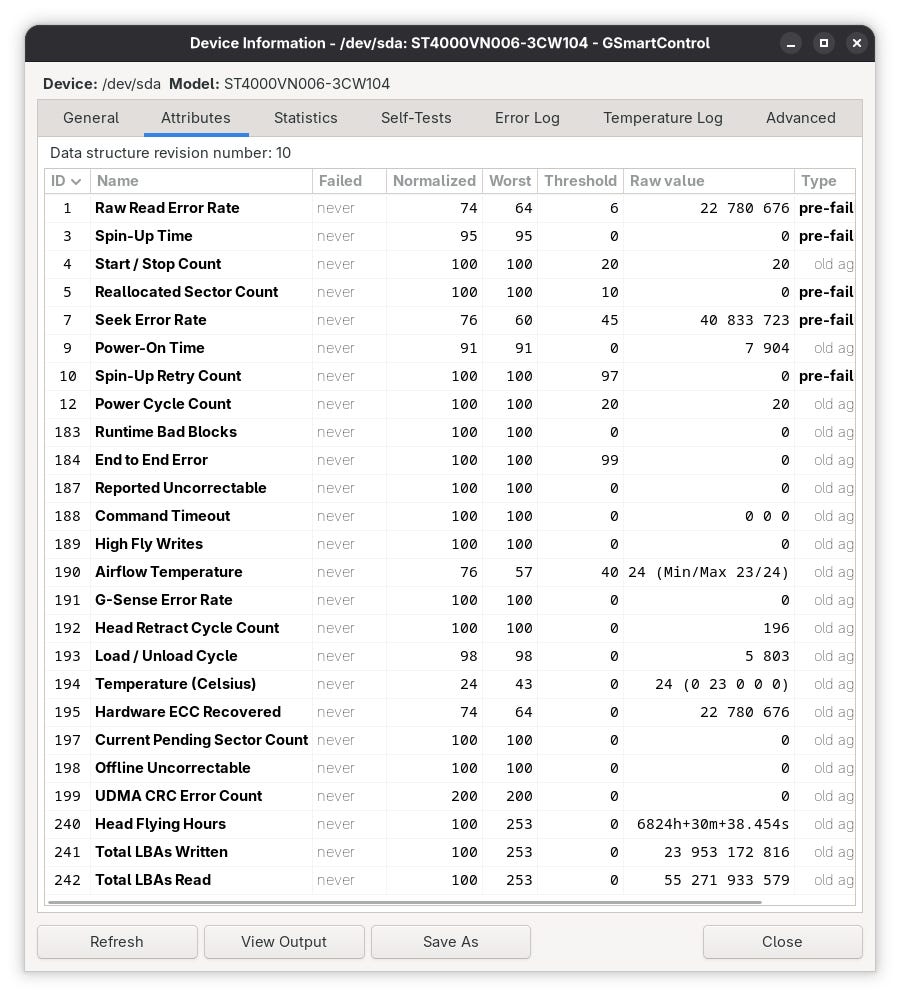Click the Save As button

click(x=450, y=942)
